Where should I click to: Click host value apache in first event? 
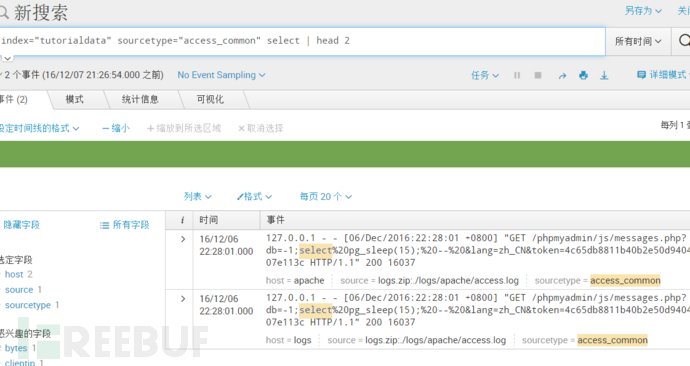[x=309, y=280]
